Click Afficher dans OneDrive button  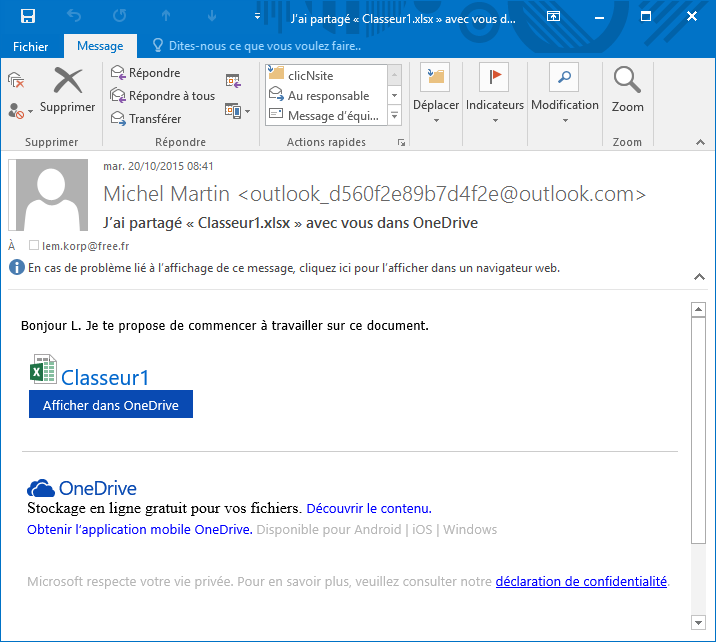[110, 405]
